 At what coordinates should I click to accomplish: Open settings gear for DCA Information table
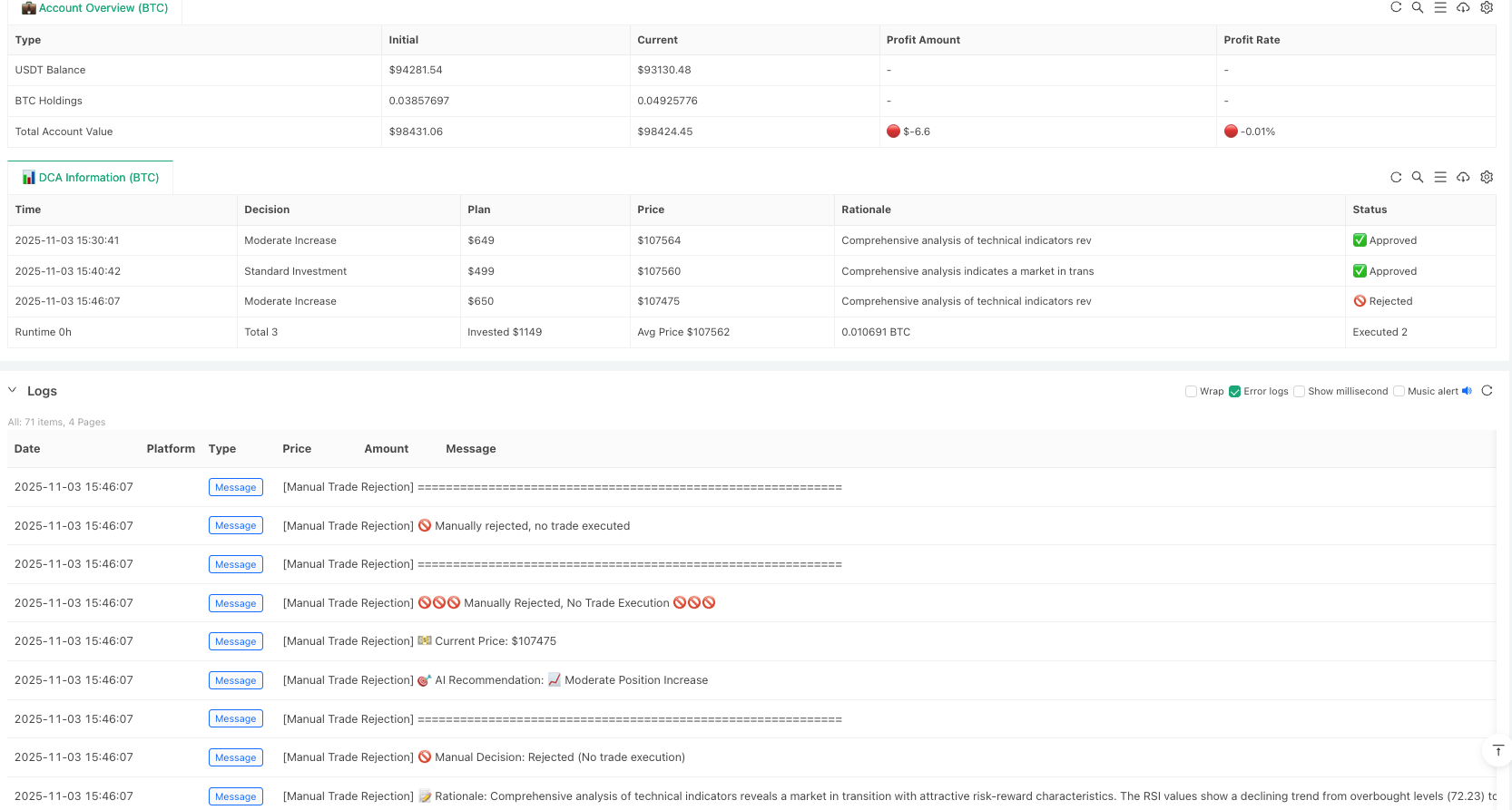1487,178
